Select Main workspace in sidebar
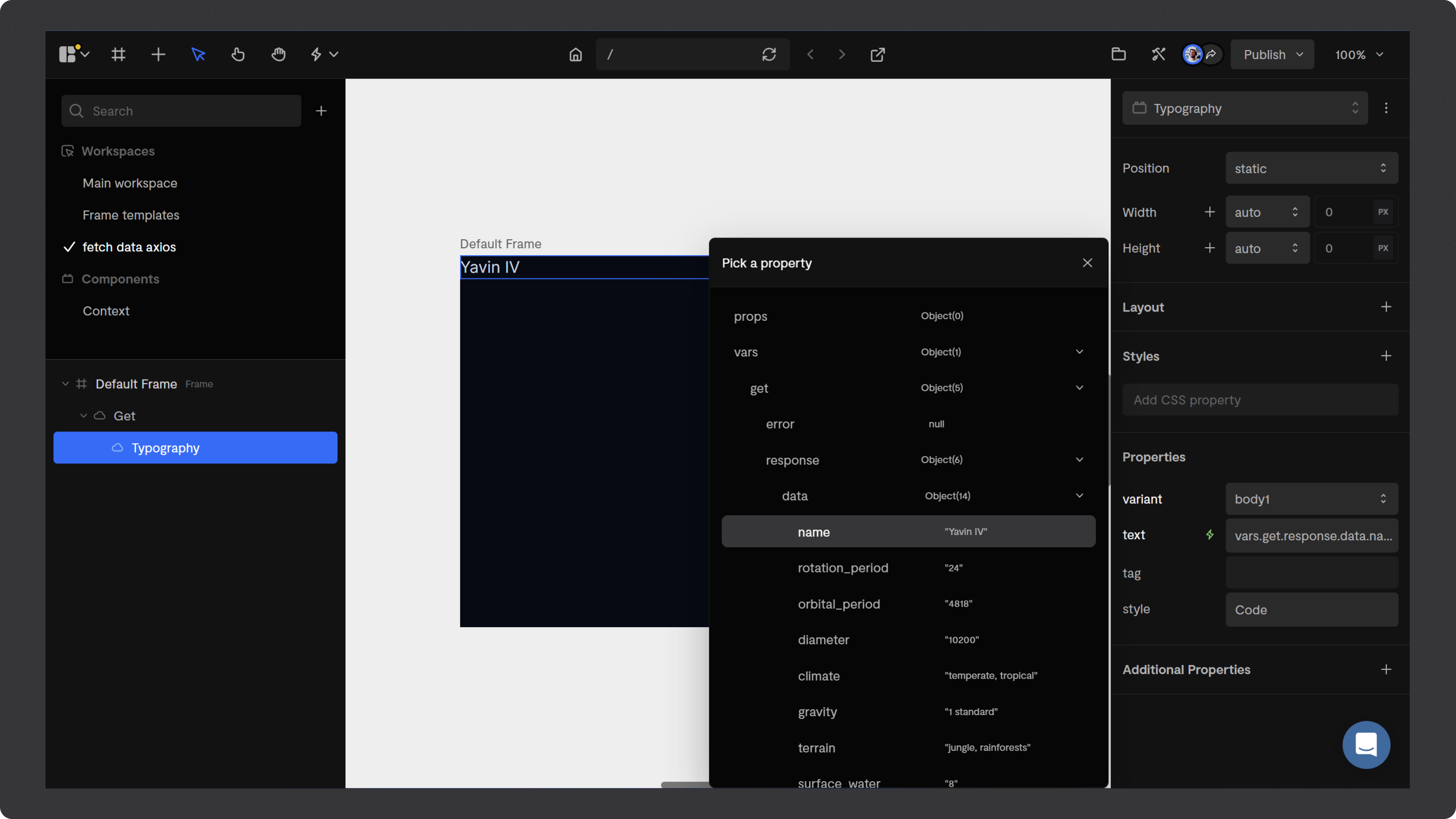The image size is (1456, 819). 130,183
